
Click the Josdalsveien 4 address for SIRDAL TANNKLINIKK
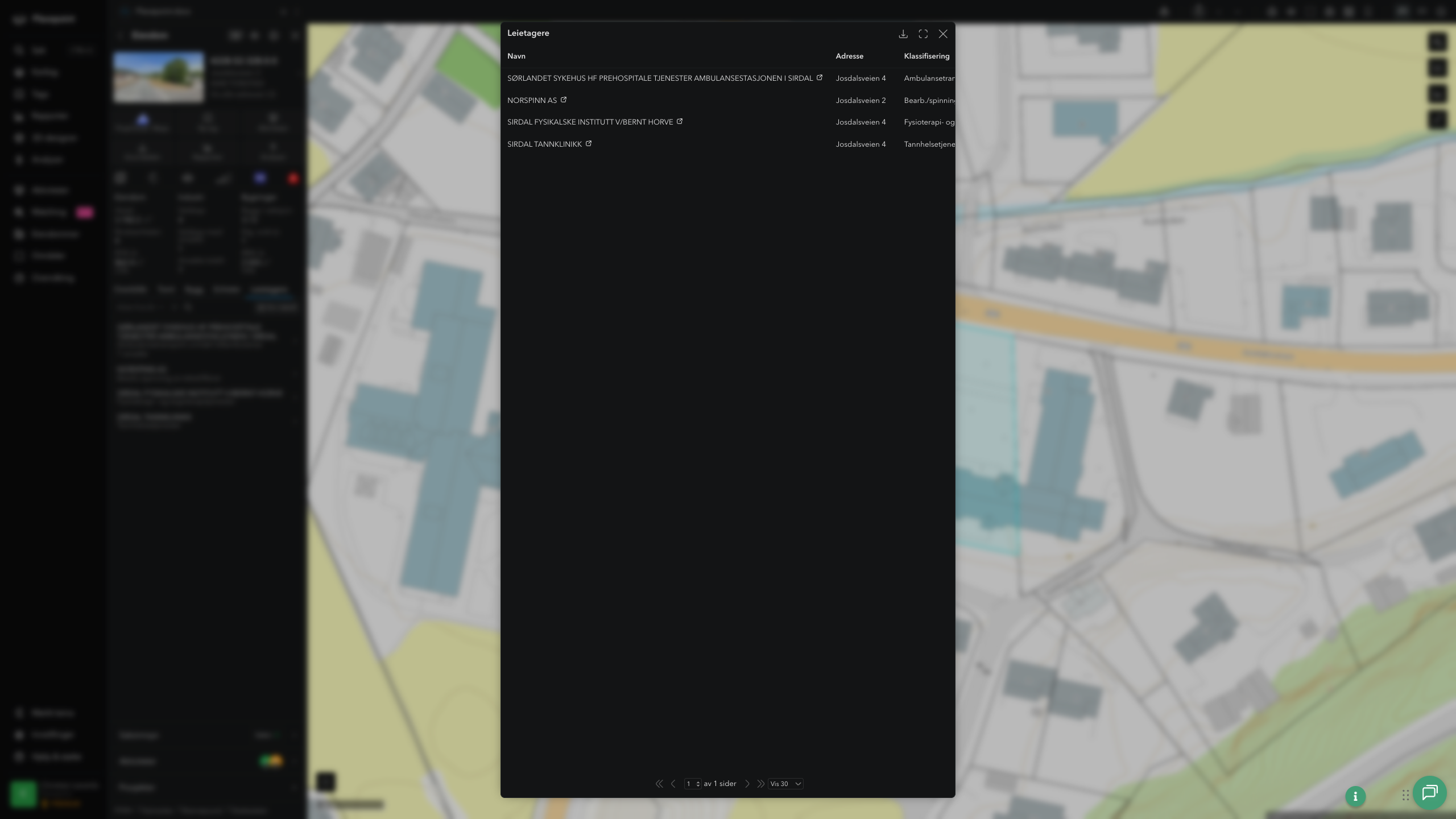[861, 144]
